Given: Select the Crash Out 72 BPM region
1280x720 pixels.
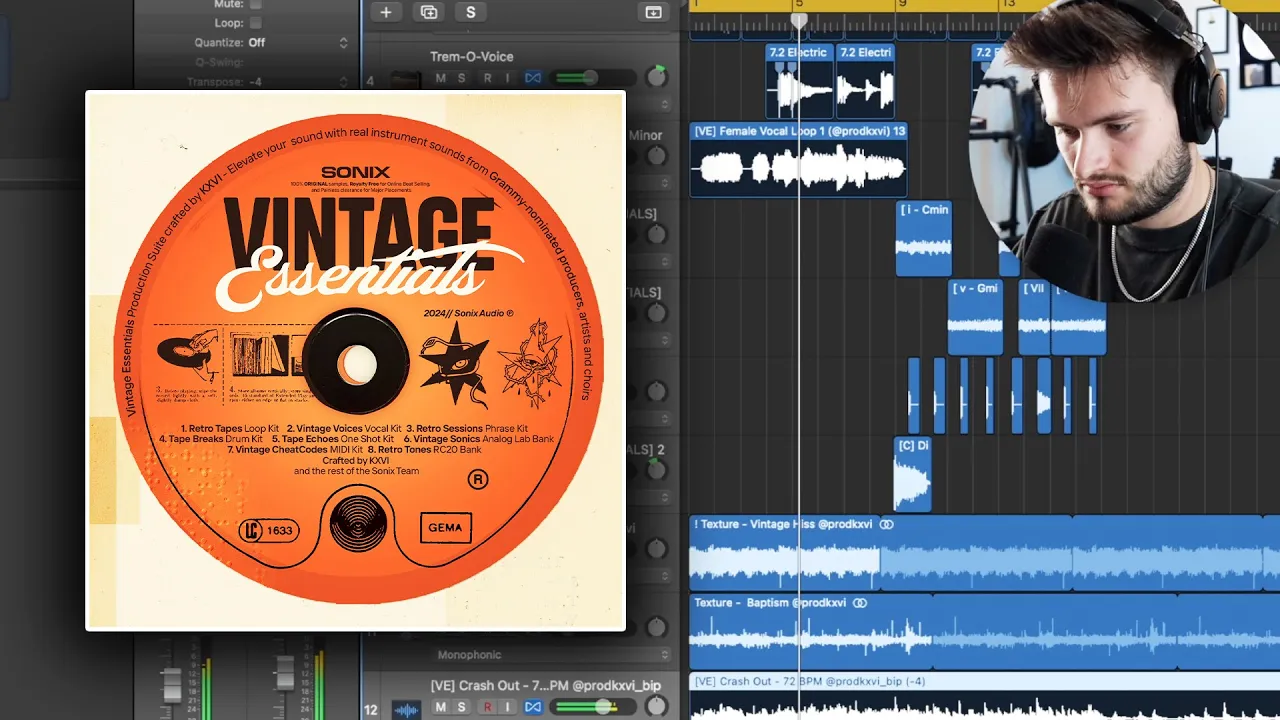Looking at the screenshot, I should tap(985, 697).
